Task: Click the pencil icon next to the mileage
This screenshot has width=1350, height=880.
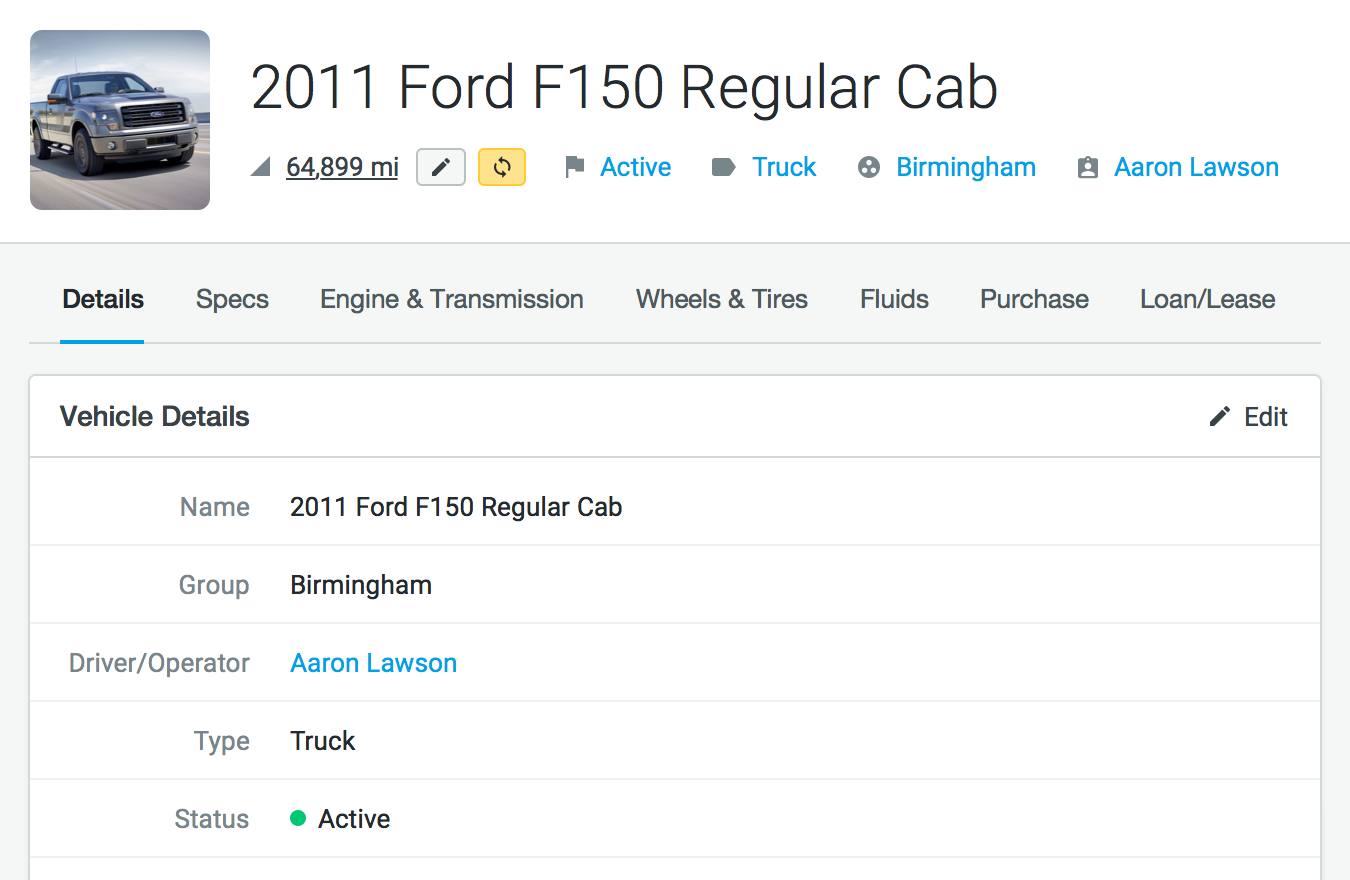Action: click(x=441, y=167)
